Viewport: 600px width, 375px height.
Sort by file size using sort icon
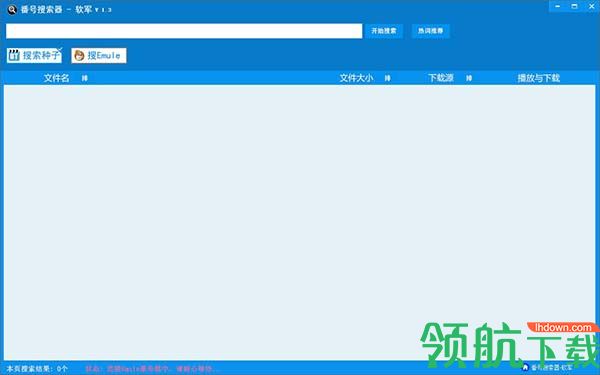click(388, 78)
